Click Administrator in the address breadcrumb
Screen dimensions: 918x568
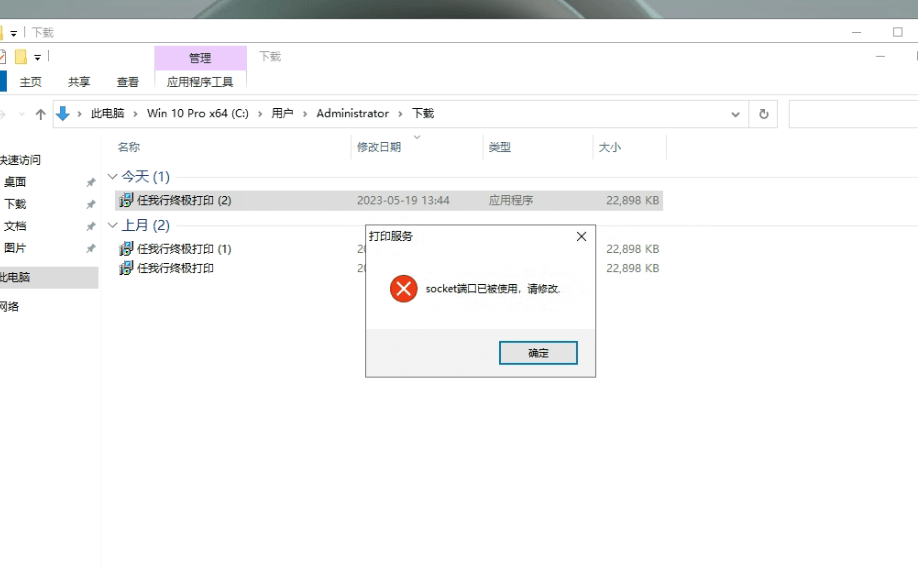coord(352,114)
